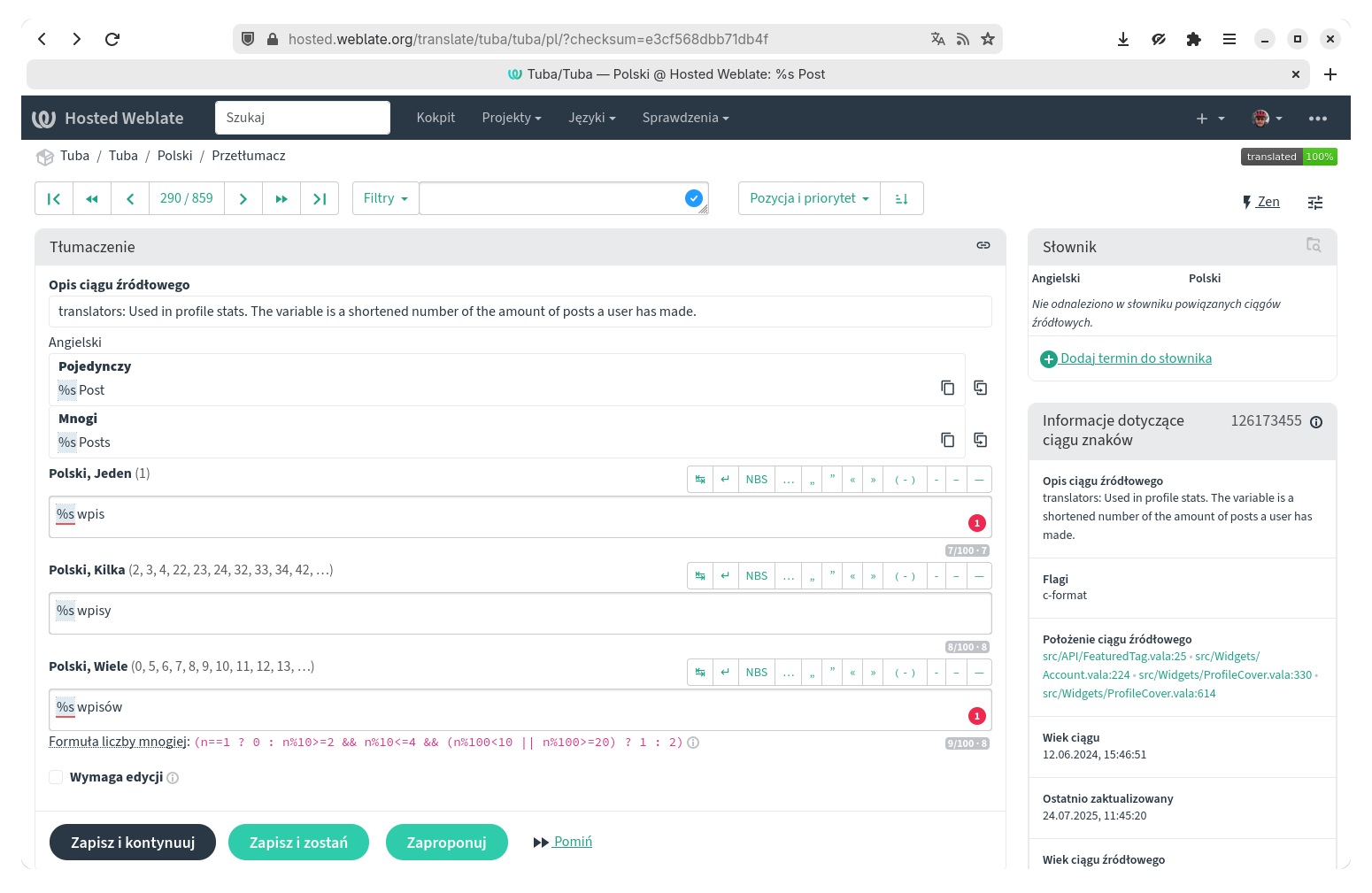Focus the Polski, Kilka translation field
This screenshot has height=893, width=1372.
point(520,612)
